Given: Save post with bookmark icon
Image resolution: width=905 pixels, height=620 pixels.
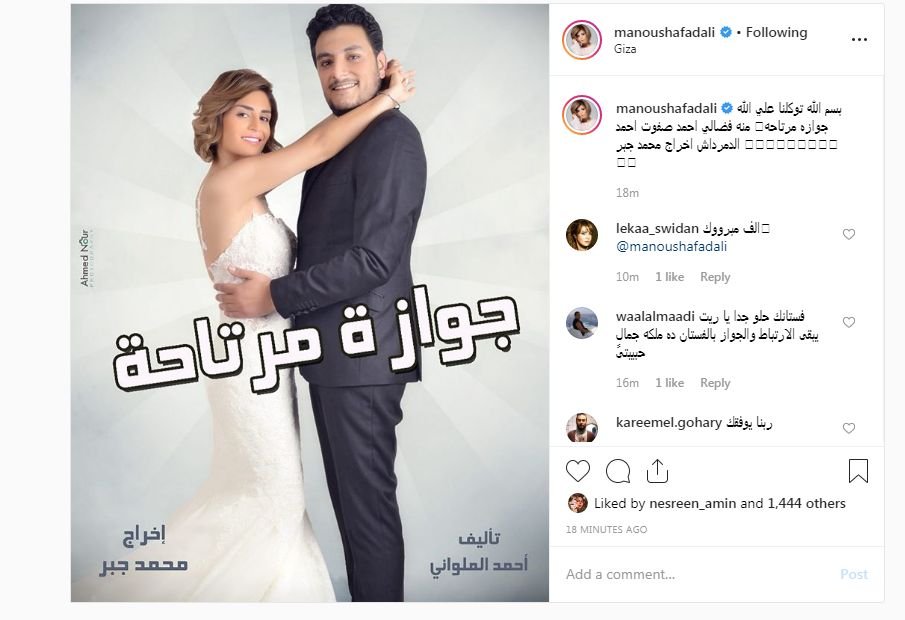Looking at the screenshot, I should pos(858,471).
